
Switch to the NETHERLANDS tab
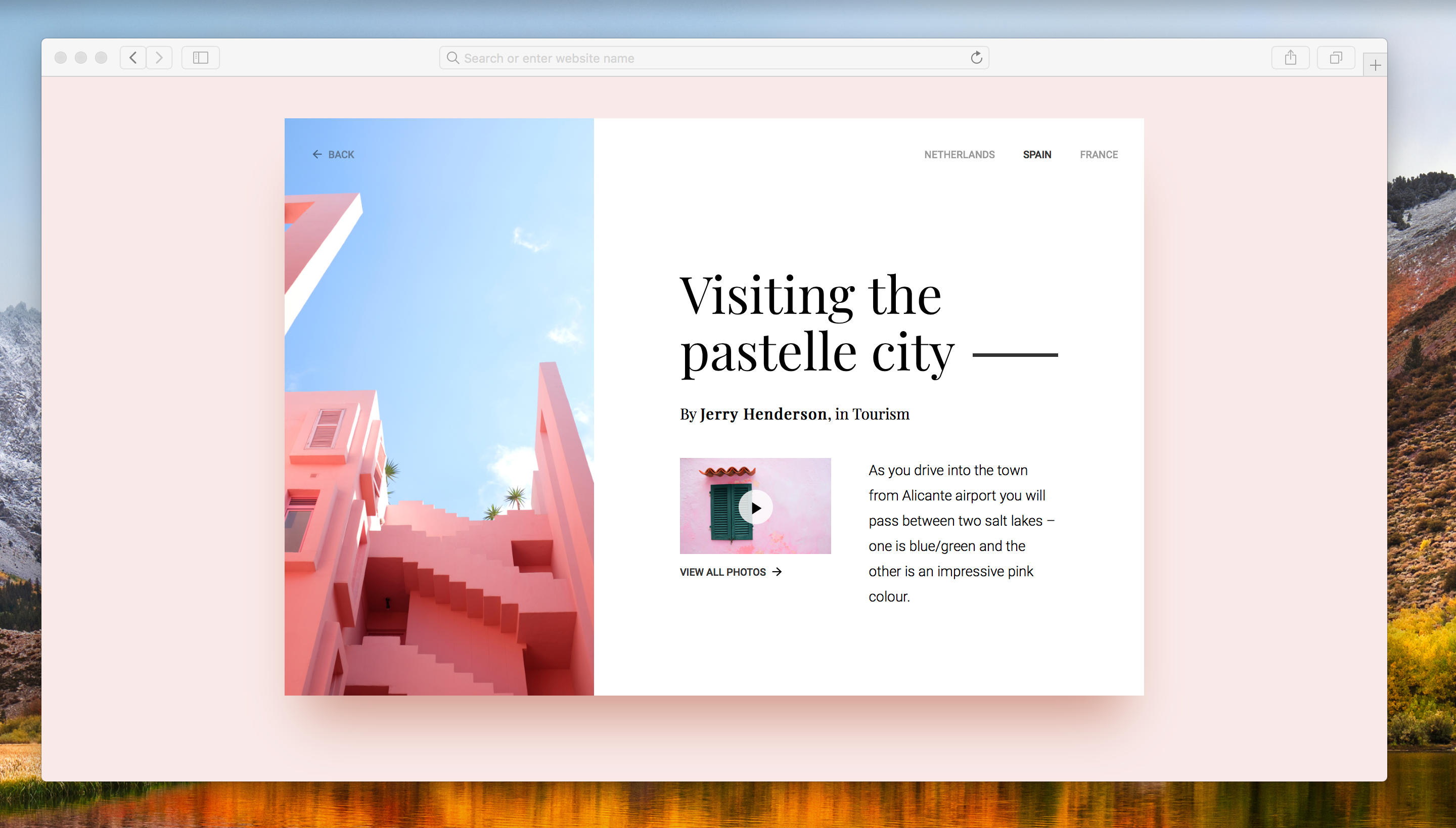point(959,155)
